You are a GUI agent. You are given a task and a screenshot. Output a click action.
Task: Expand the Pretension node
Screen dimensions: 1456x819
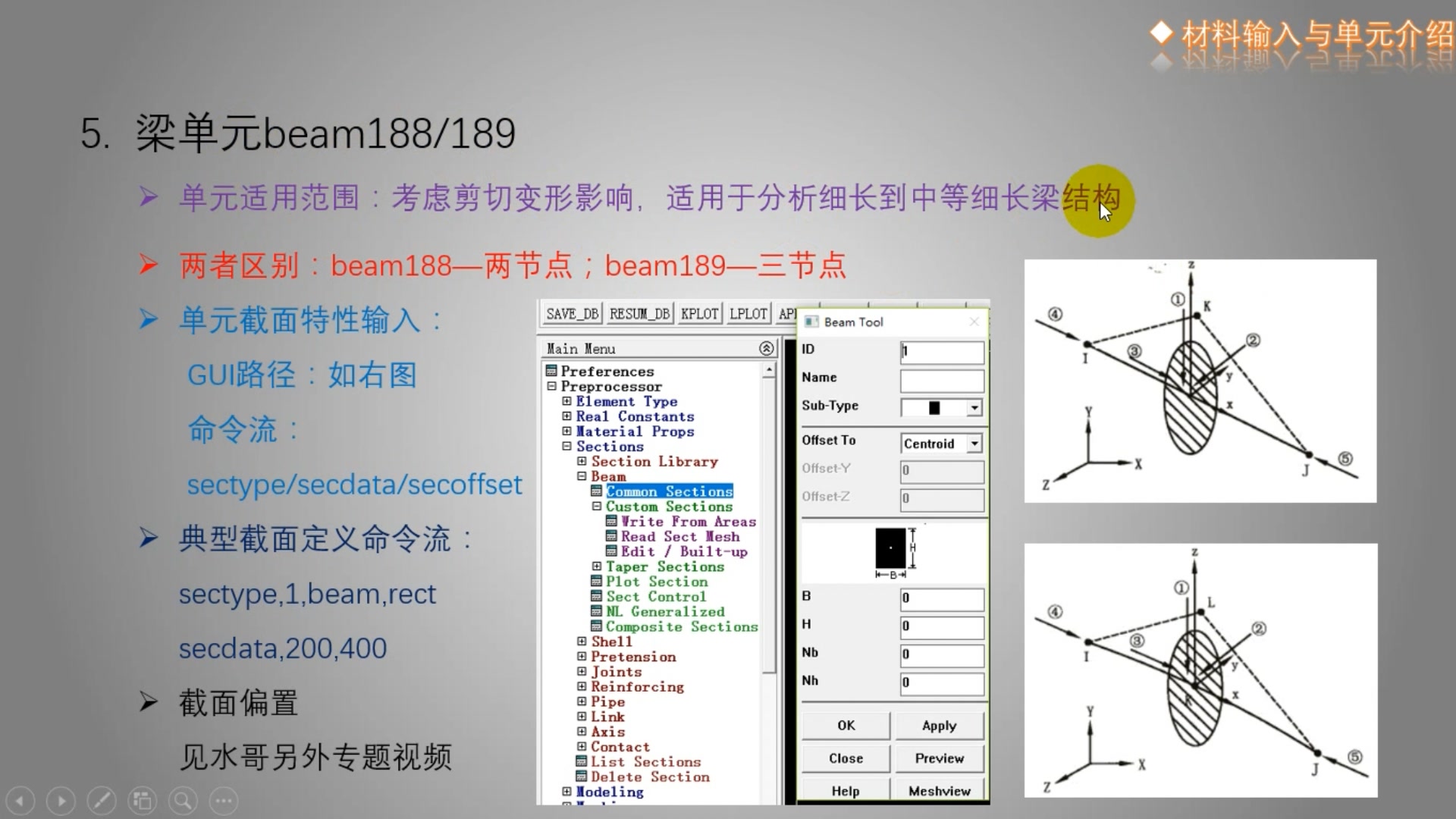coord(582,657)
